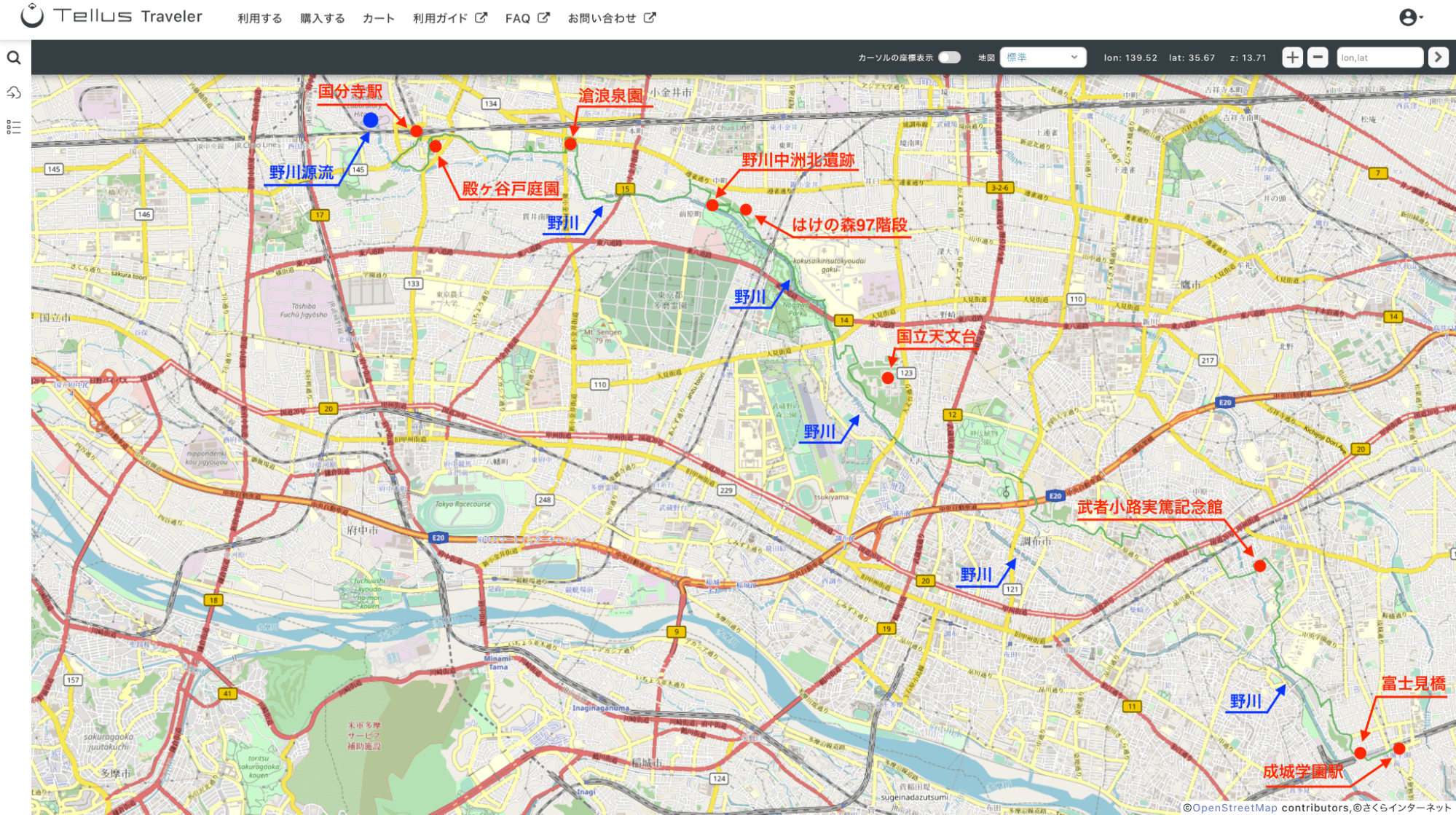The image size is (1456, 815).
Task: Click the yellow route 7 shield
Action: pyautogui.click(x=1377, y=173)
